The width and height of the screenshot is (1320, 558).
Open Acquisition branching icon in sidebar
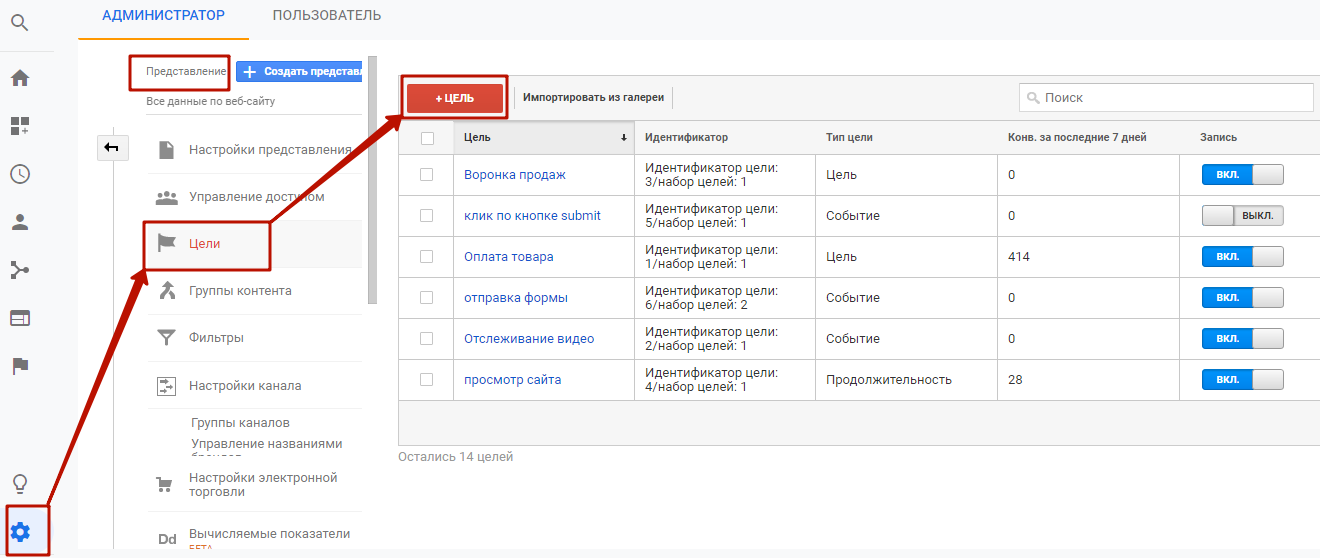[20, 270]
